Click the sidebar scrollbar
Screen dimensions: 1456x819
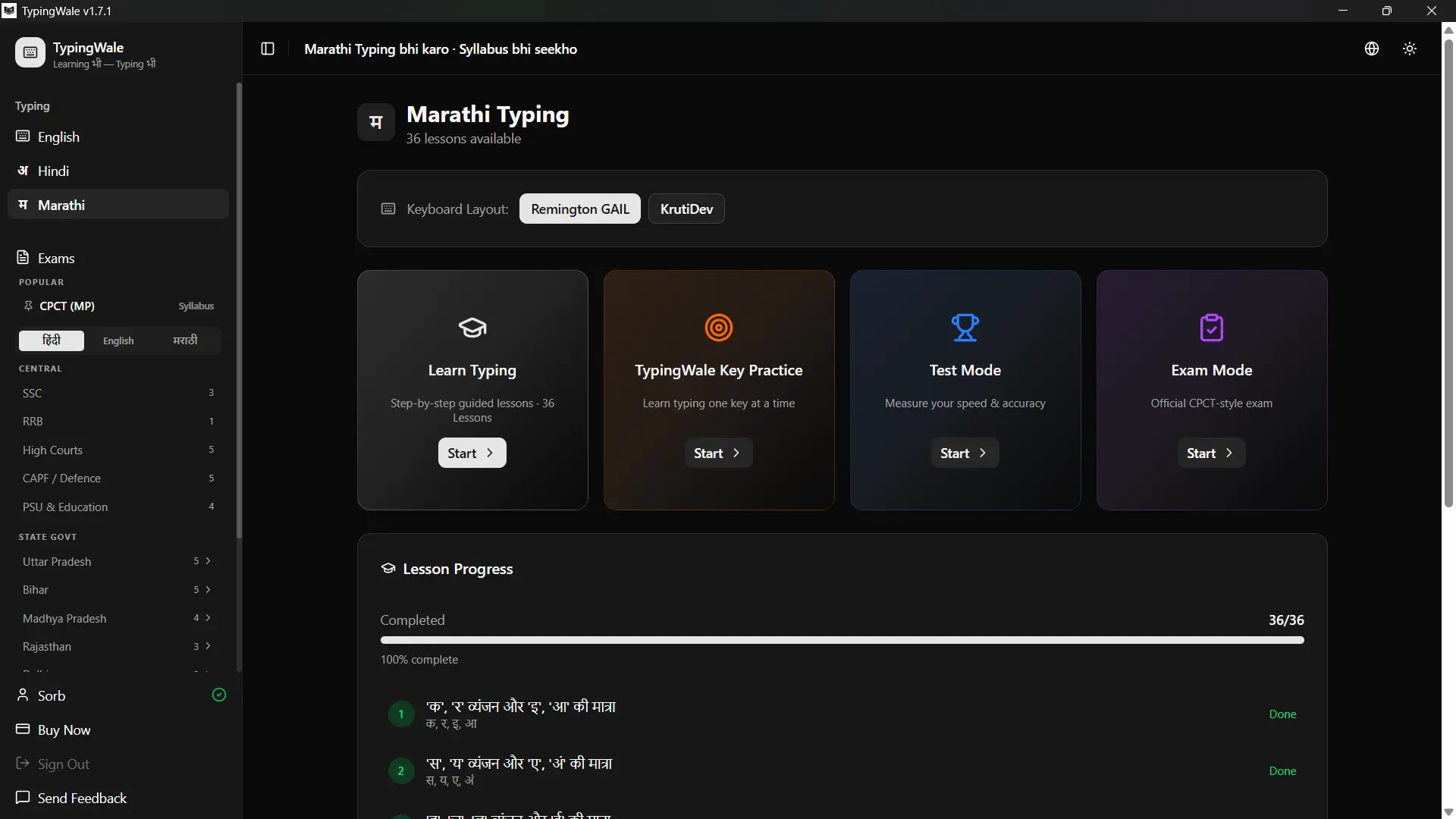pos(239,311)
